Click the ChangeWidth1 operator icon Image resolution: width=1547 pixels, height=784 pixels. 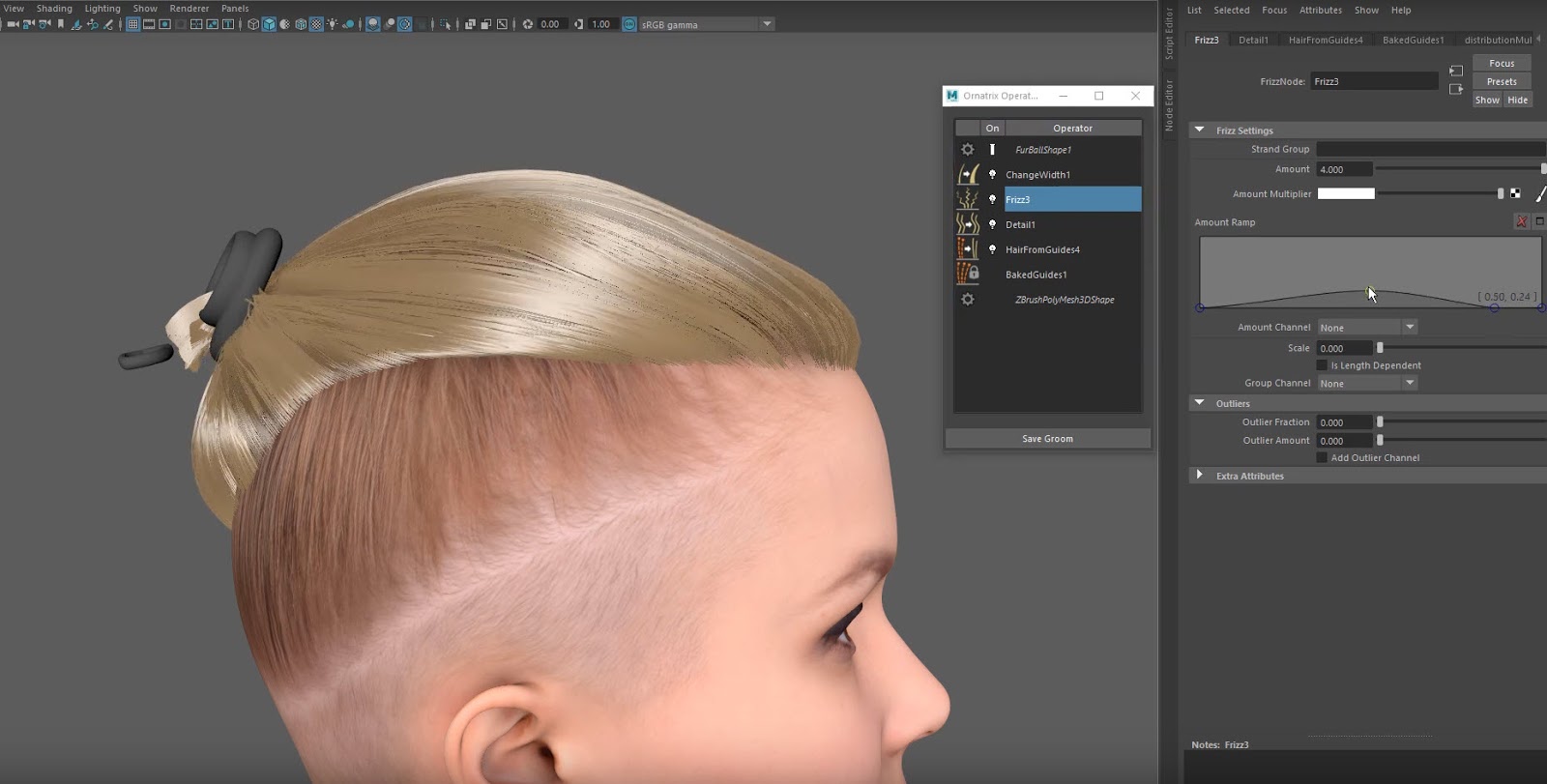click(967, 174)
